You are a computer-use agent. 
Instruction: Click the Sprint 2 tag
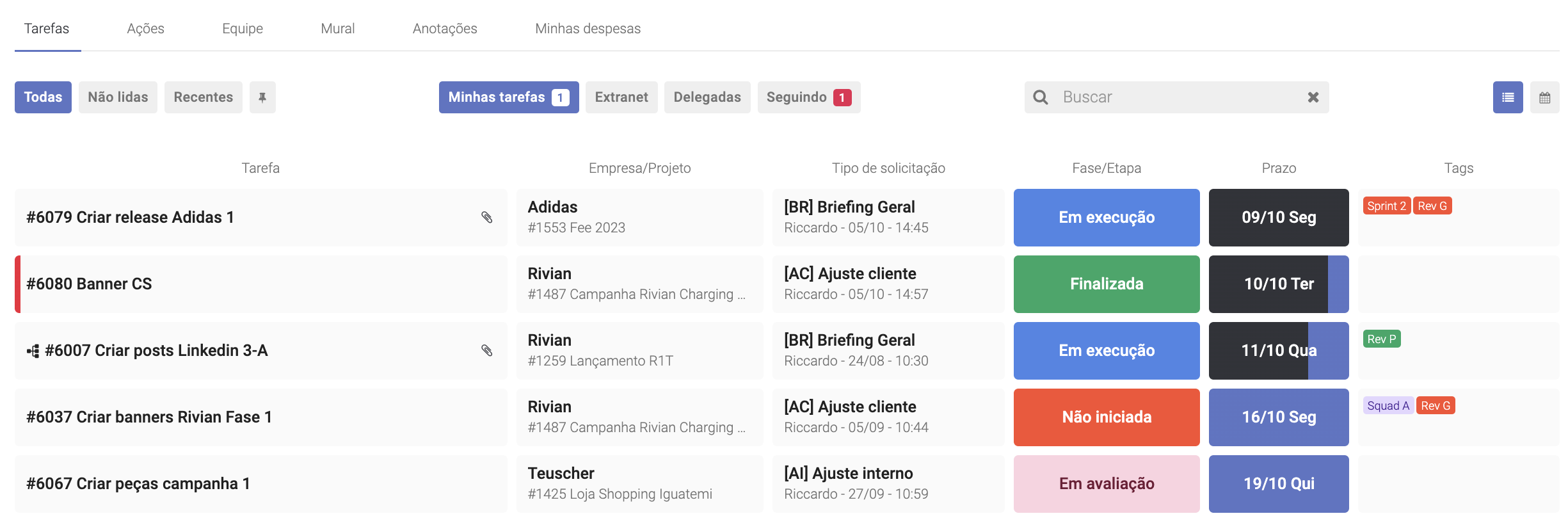click(1386, 206)
